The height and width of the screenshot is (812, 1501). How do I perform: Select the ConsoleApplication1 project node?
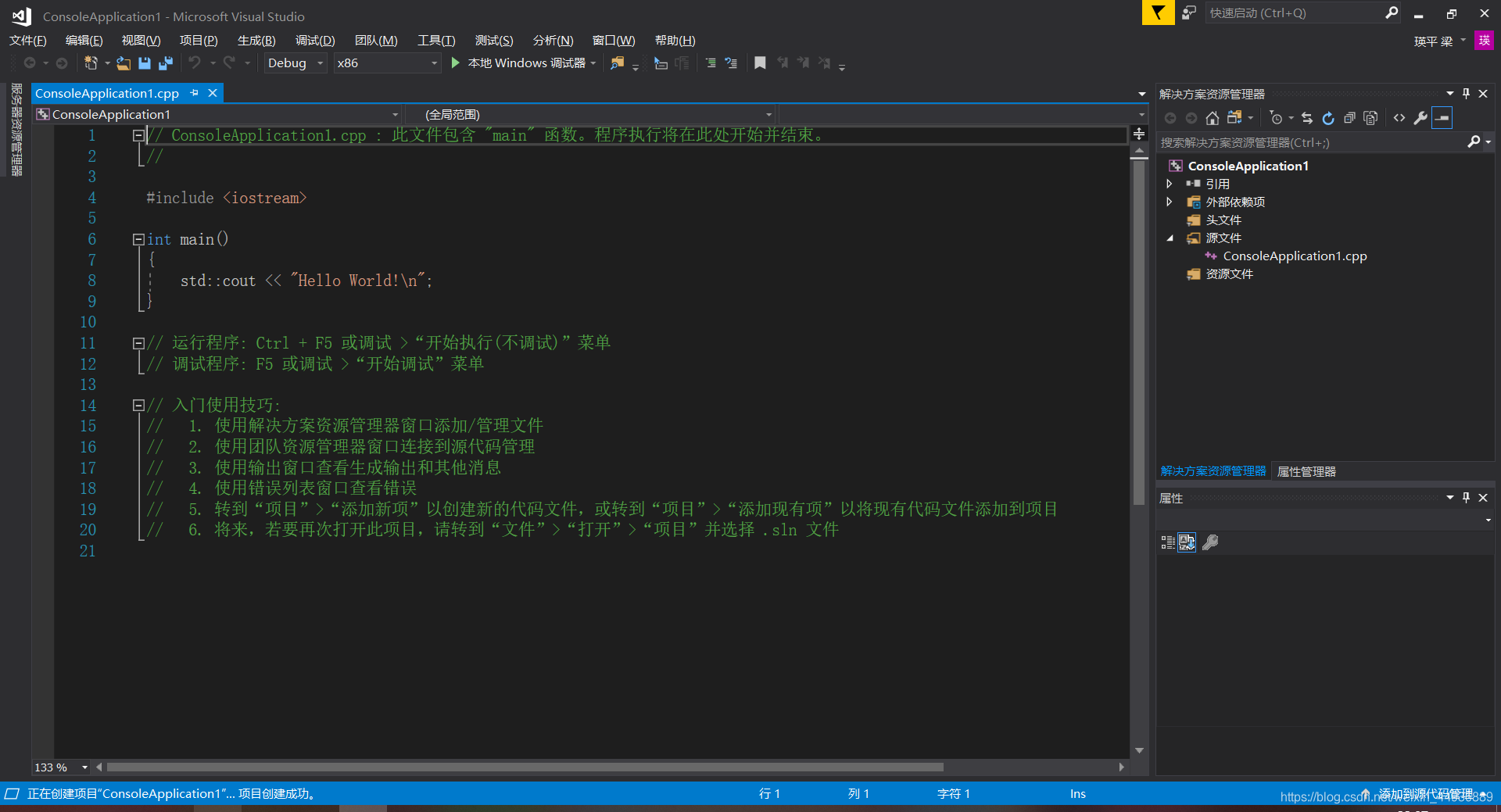point(1248,166)
